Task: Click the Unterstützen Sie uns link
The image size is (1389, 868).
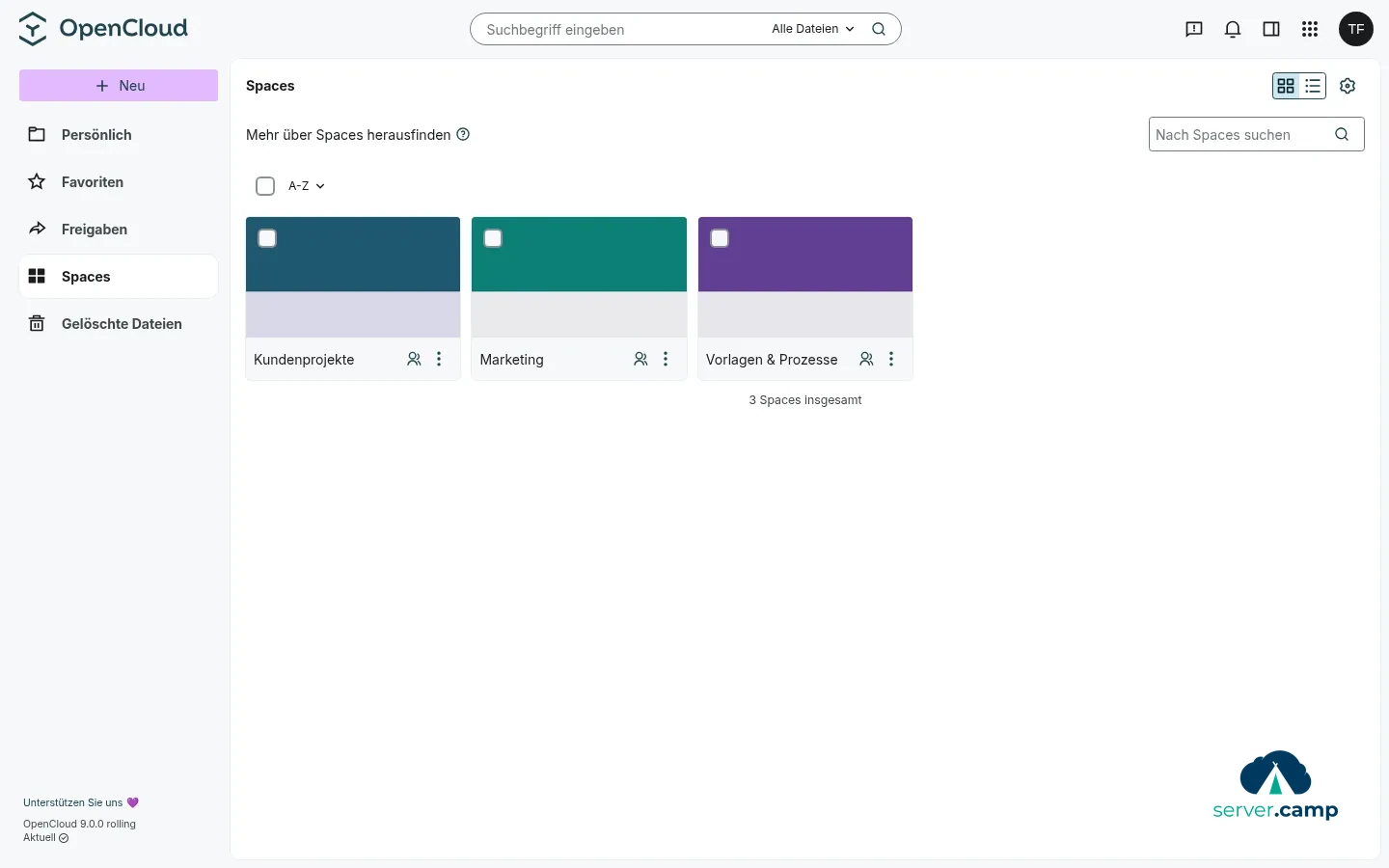Action: pos(81,802)
